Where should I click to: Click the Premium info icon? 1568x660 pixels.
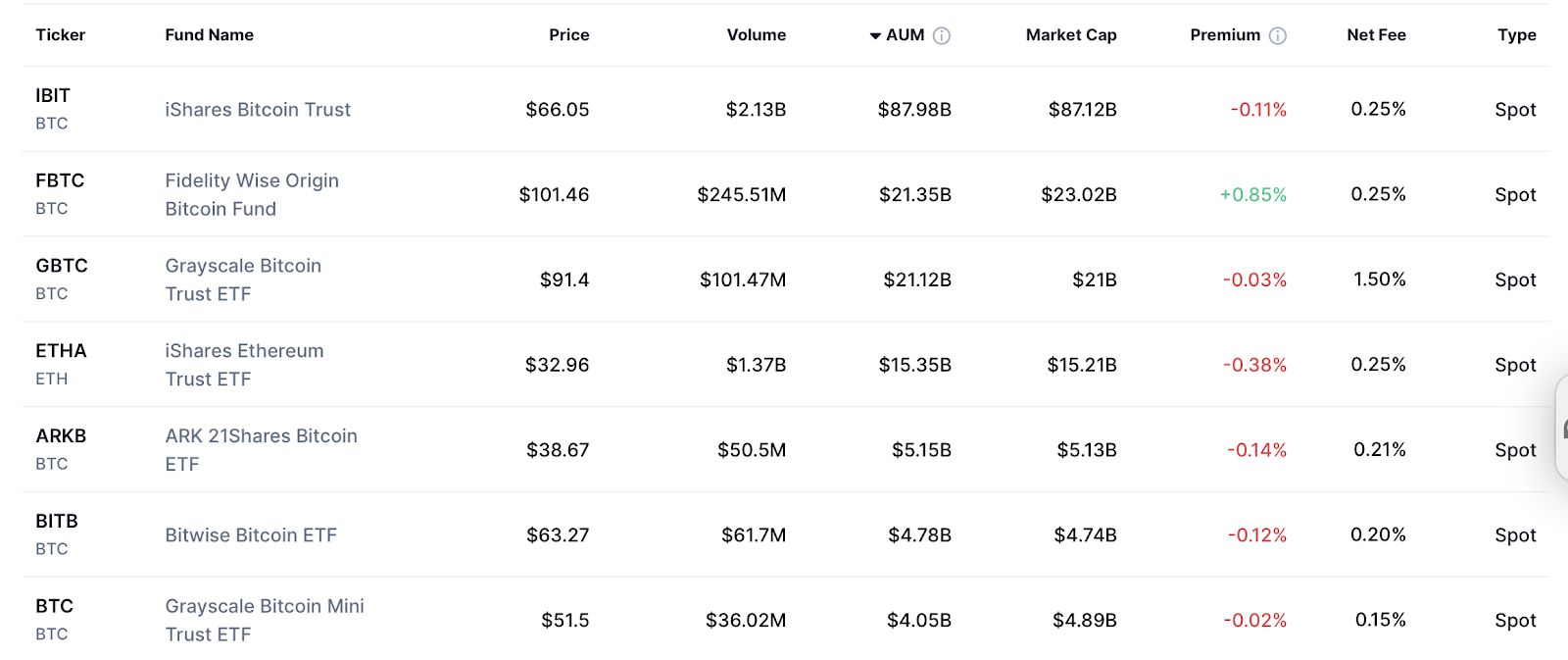coord(1278,36)
